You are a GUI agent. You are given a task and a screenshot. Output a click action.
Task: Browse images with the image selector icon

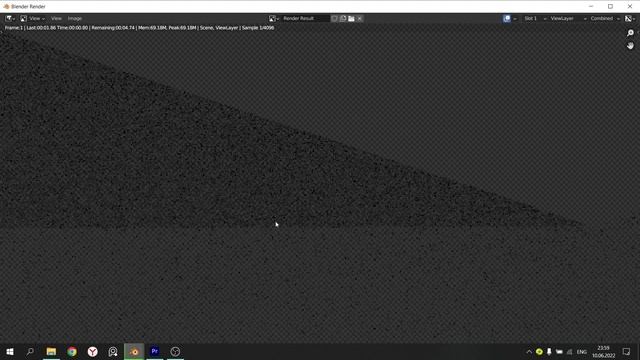pos(273,18)
